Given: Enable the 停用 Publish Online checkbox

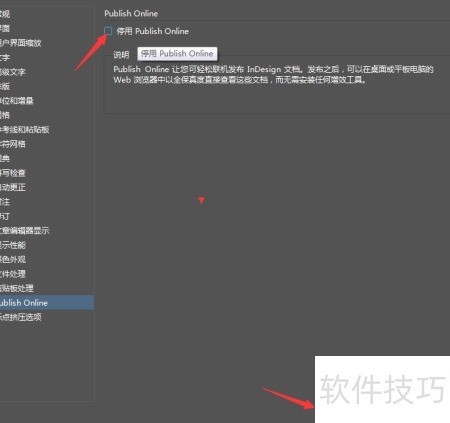Looking at the screenshot, I should tap(108, 31).
